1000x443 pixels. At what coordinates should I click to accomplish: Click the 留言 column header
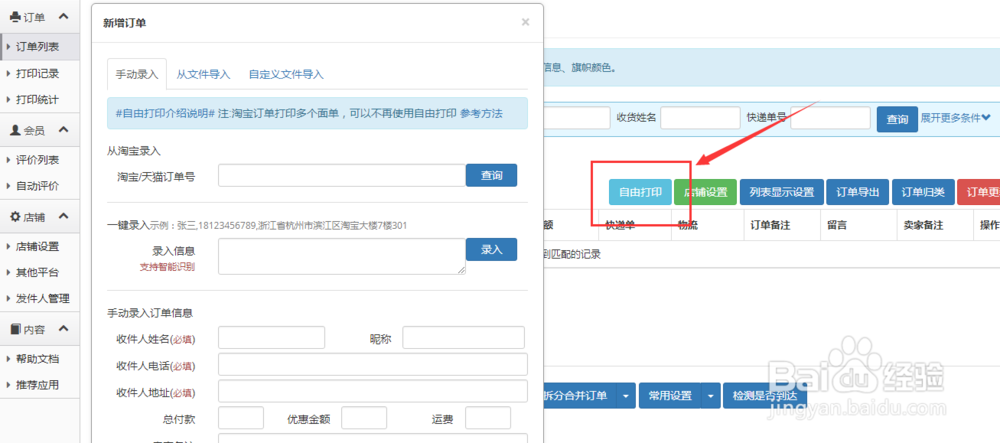[837, 225]
